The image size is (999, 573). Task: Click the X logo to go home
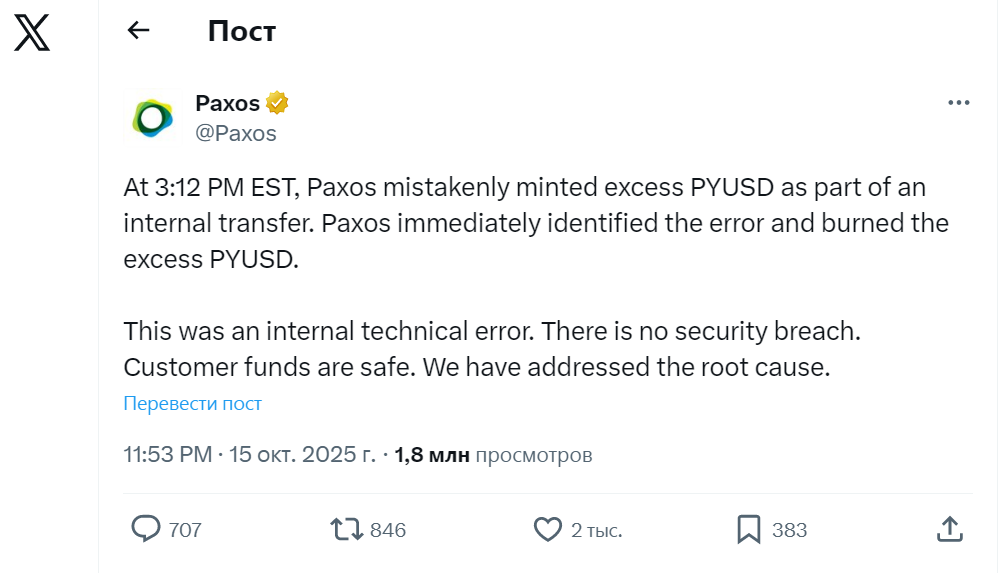pyautogui.click(x=32, y=32)
